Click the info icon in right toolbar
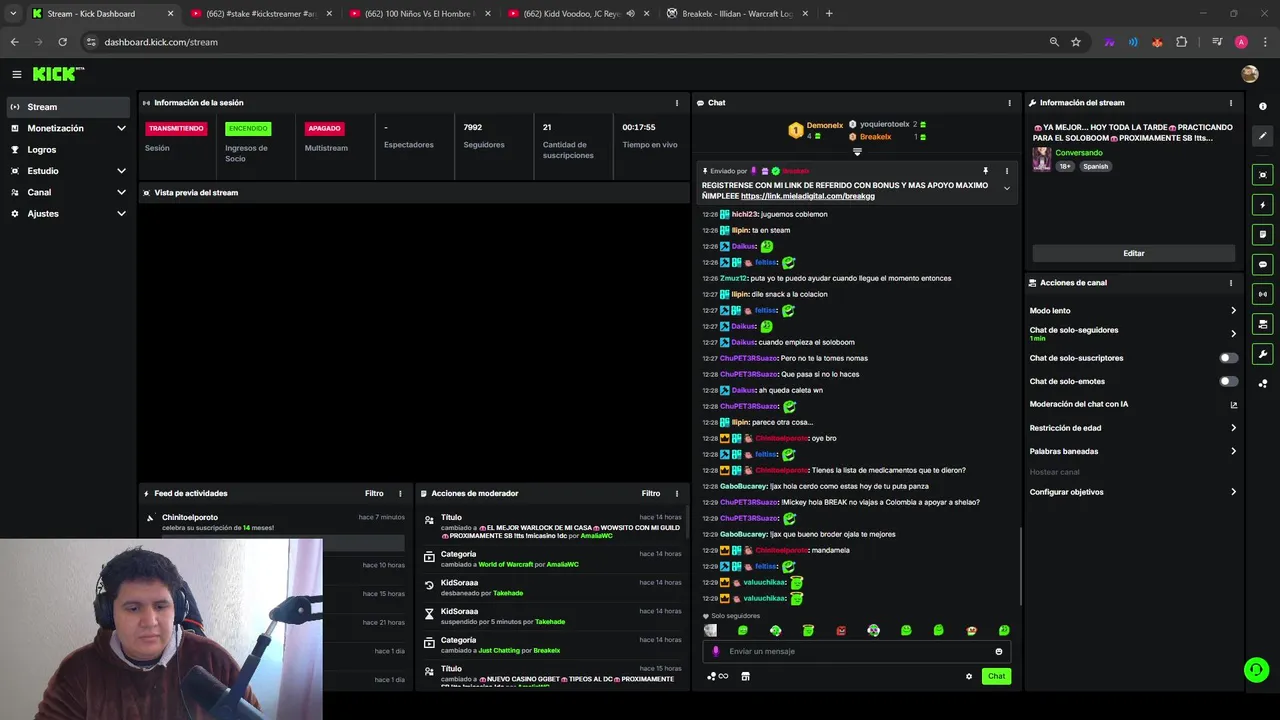The height and width of the screenshot is (720, 1280). (1262, 106)
